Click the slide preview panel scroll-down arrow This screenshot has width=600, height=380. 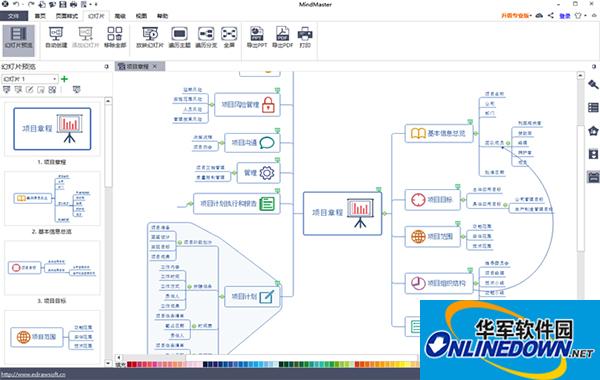(108, 363)
